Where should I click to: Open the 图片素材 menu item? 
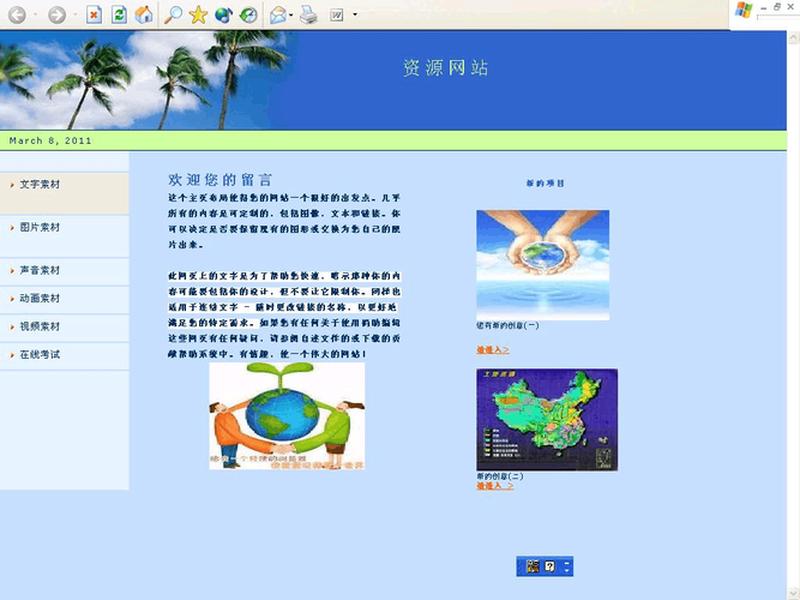(64, 236)
